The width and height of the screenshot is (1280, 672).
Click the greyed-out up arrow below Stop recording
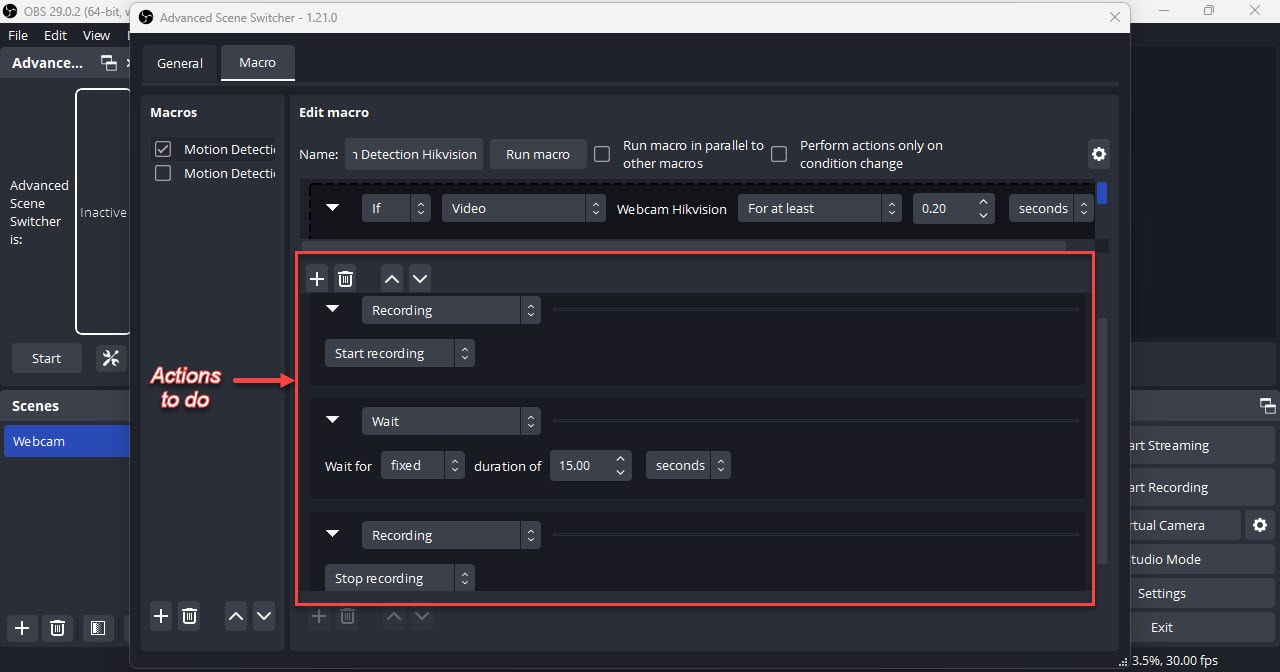[x=394, y=616]
